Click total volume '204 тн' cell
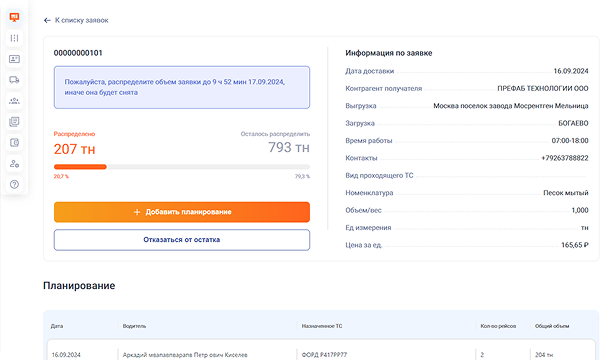 coord(544,355)
